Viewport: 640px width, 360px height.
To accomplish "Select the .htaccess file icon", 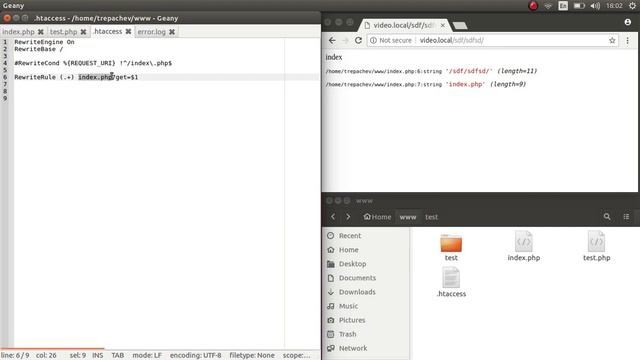I will 451,278.
